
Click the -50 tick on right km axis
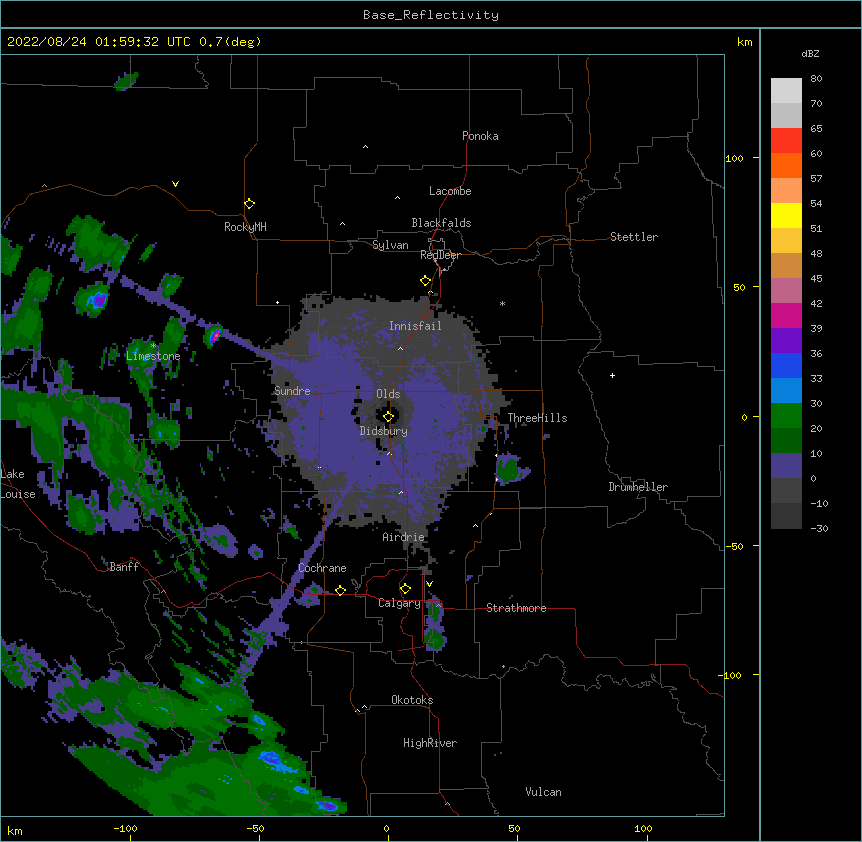[734, 546]
